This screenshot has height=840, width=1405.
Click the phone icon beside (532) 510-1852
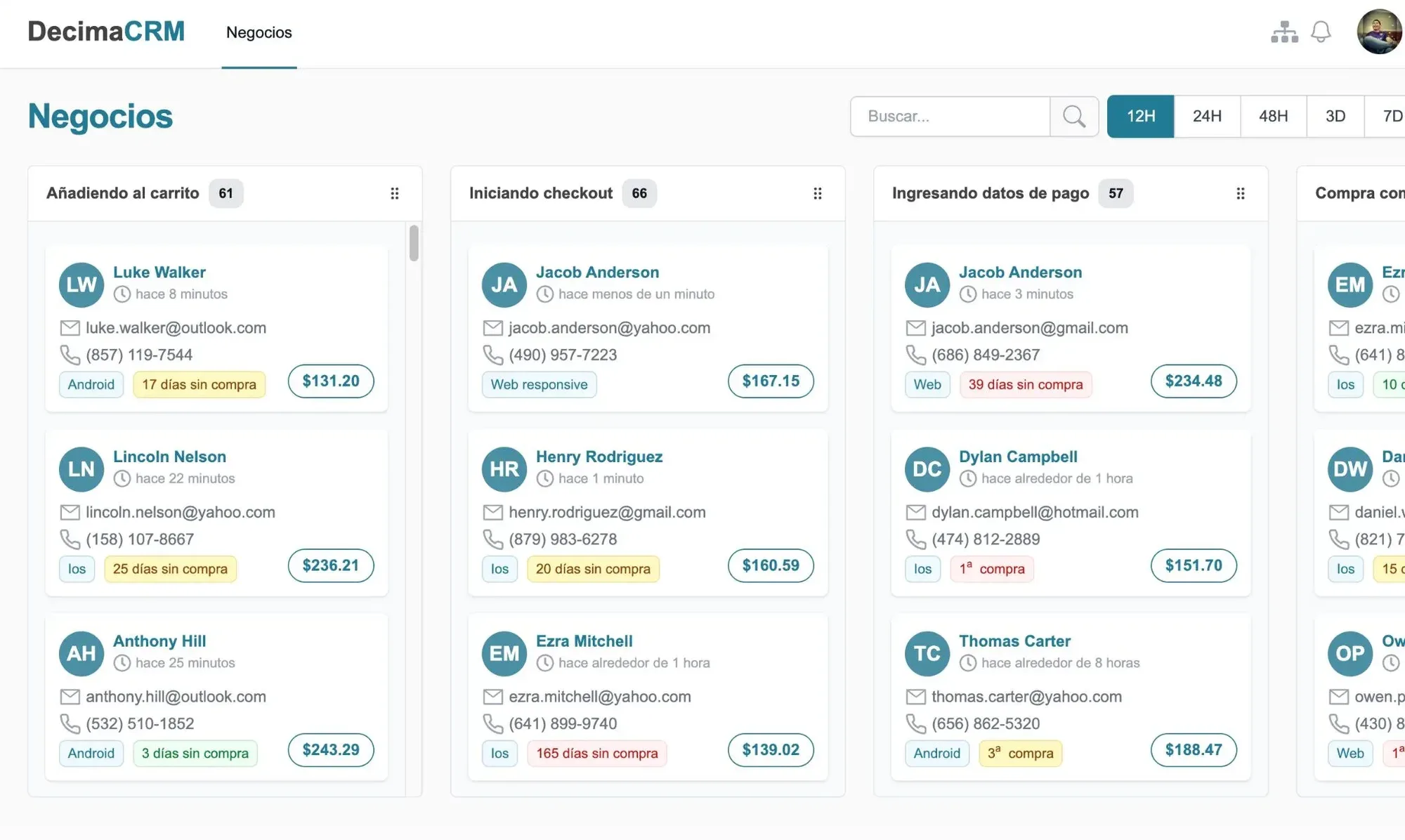70,723
